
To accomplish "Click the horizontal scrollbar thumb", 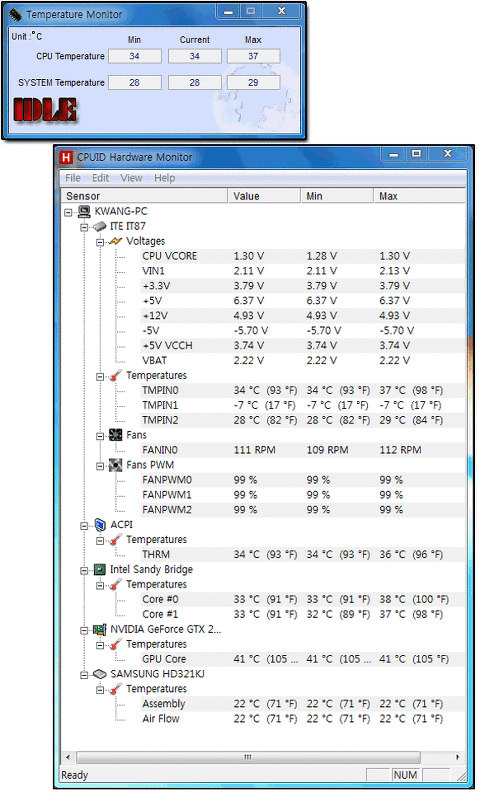I will pos(248,757).
